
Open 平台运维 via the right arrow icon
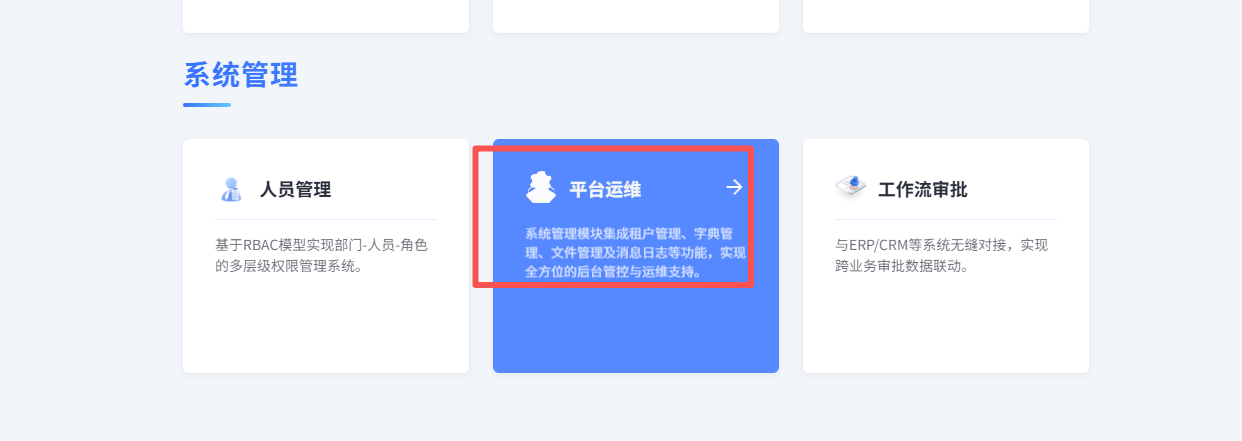click(x=735, y=187)
